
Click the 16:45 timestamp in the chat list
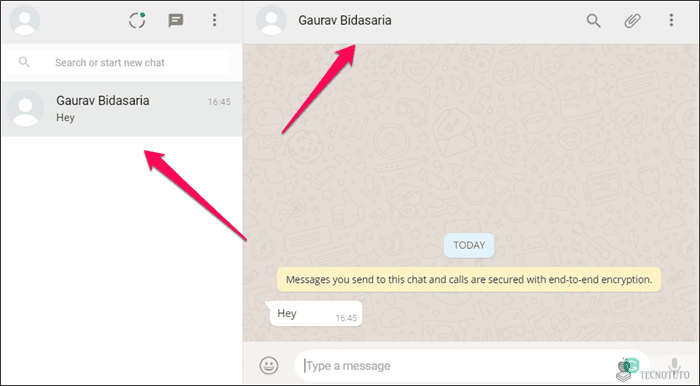[219, 102]
